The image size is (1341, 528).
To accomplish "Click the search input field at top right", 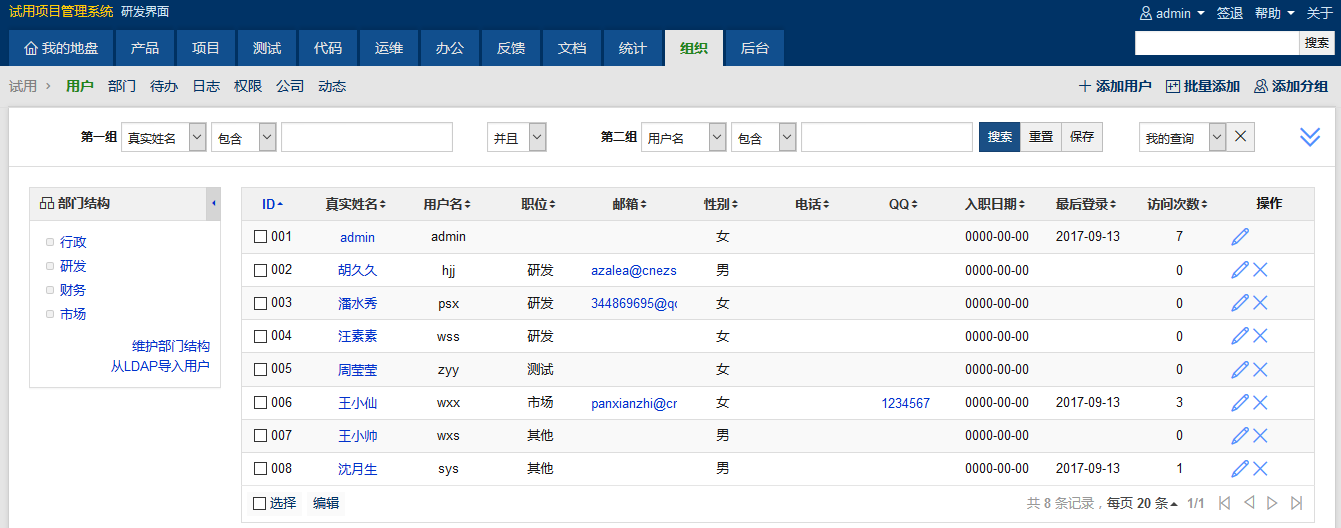I will (x=1216, y=43).
